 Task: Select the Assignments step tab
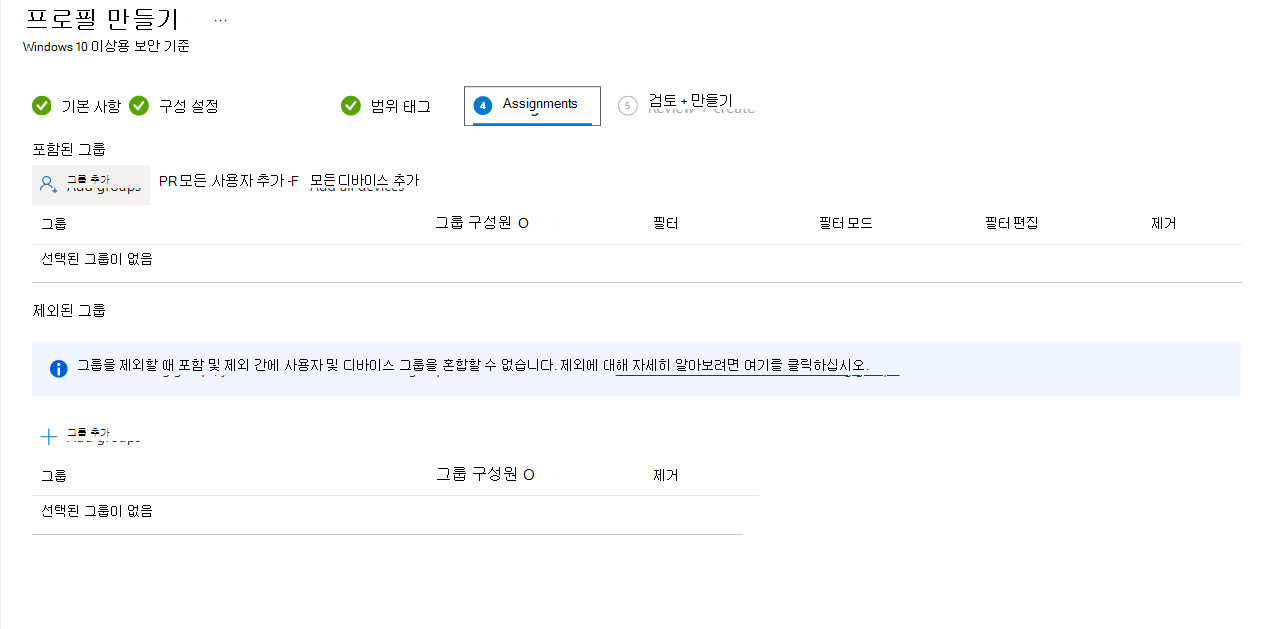pyautogui.click(x=532, y=105)
